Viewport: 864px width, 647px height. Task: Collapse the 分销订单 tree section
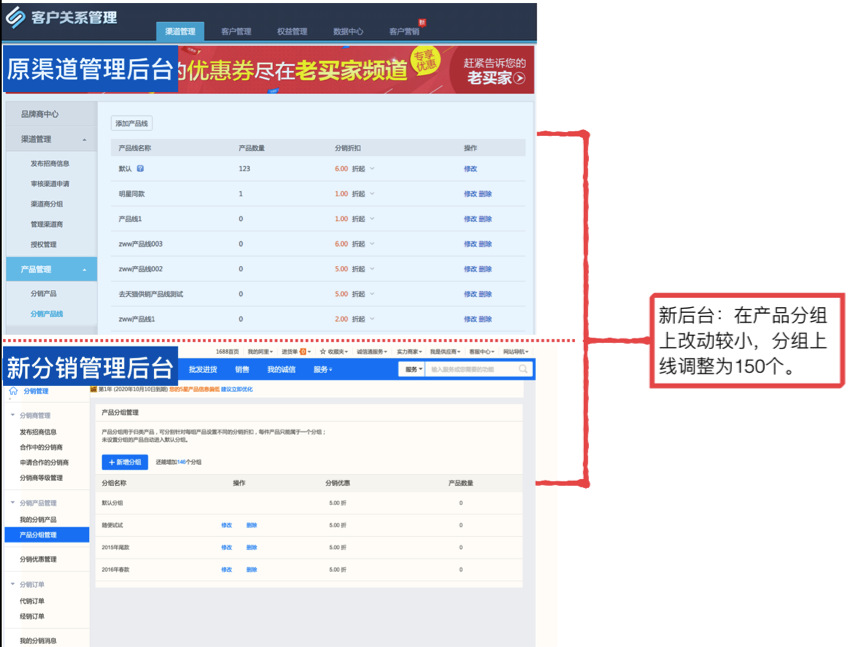point(12,584)
